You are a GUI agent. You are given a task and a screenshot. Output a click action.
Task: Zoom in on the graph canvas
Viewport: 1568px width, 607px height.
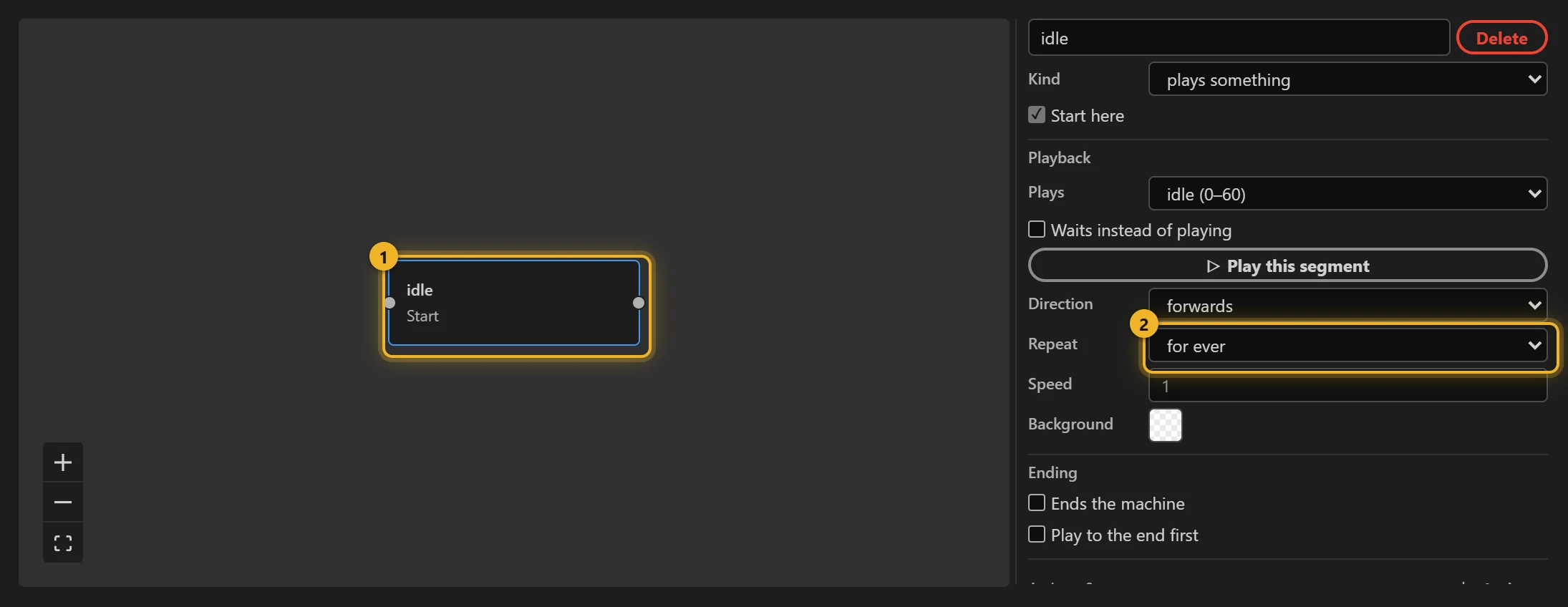63,462
